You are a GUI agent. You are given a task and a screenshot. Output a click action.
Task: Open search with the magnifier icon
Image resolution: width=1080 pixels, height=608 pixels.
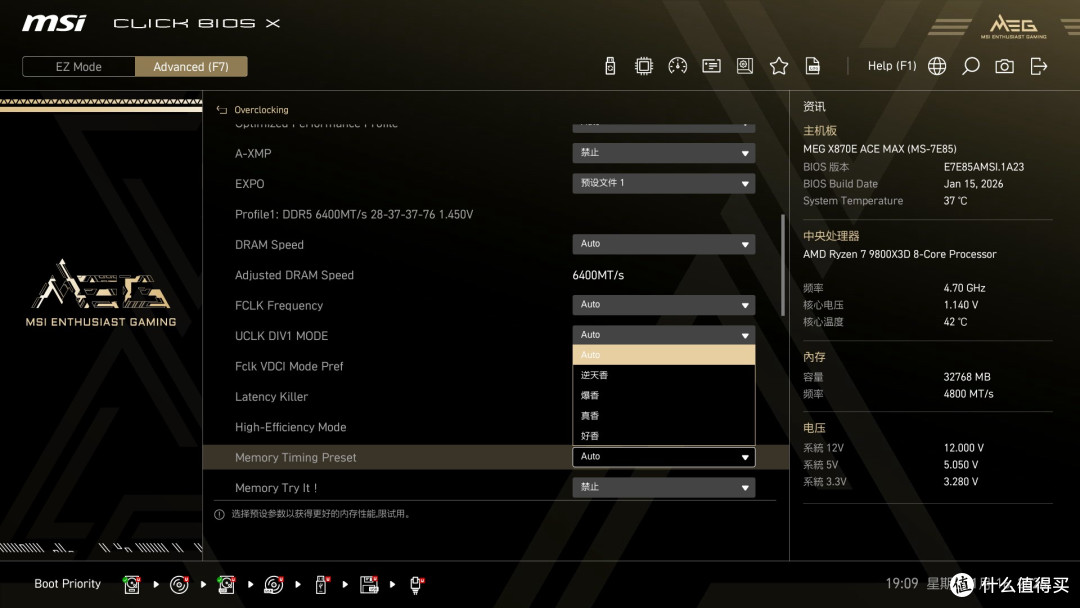tap(970, 66)
